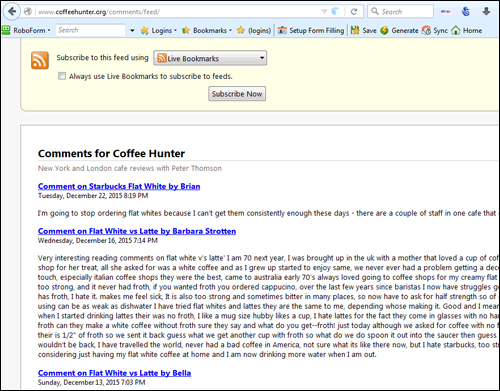Focus the RoboForm toolbar Search box
The width and height of the screenshot is (500, 391).
click(x=90, y=30)
